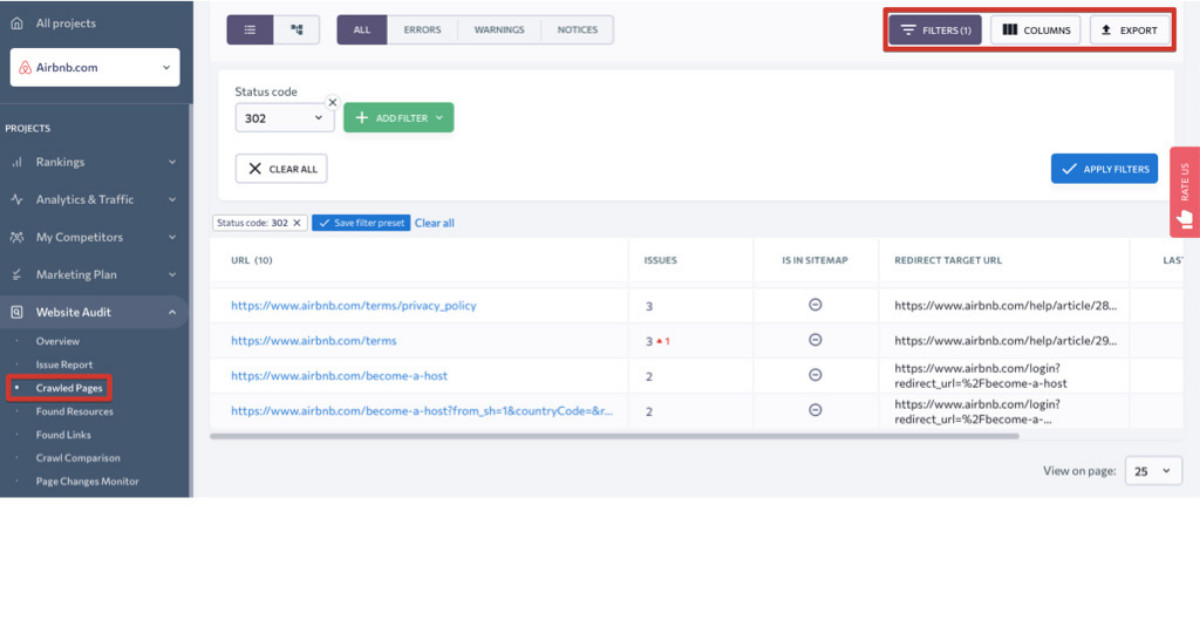Open the Issue Report page

pyautogui.click(x=64, y=365)
